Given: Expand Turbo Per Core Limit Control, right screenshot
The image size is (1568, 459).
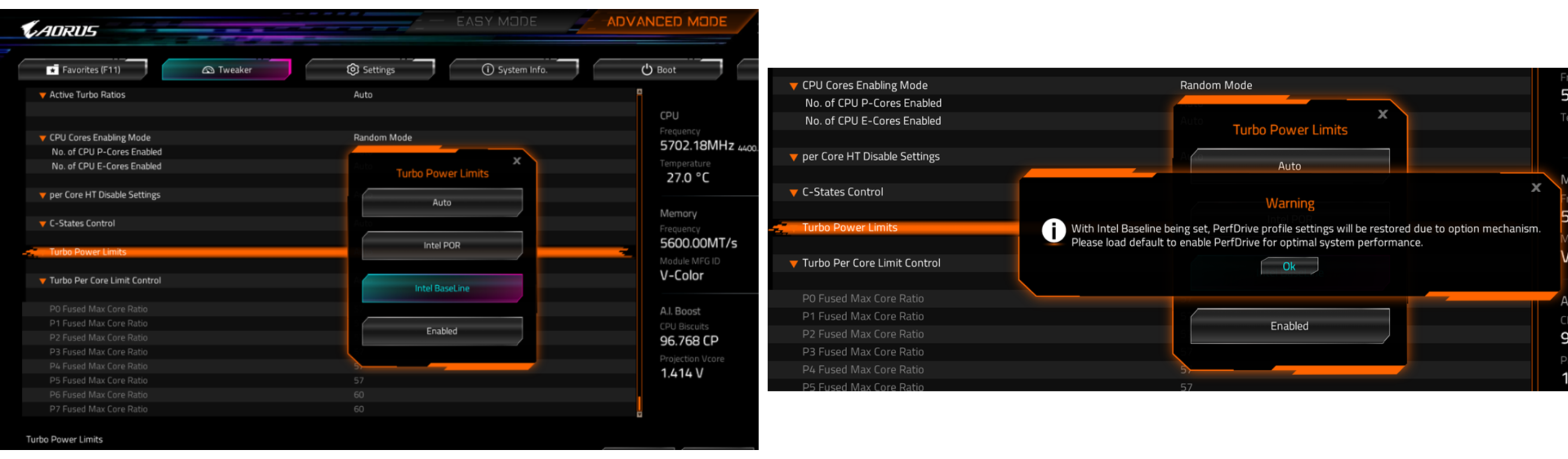Looking at the screenshot, I should [x=793, y=264].
